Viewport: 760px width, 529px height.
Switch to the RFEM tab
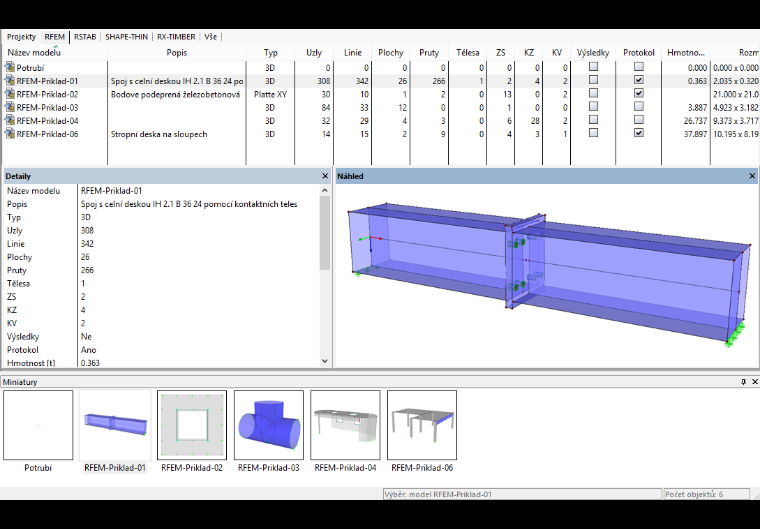pyautogui.click(x=54, y=37)
